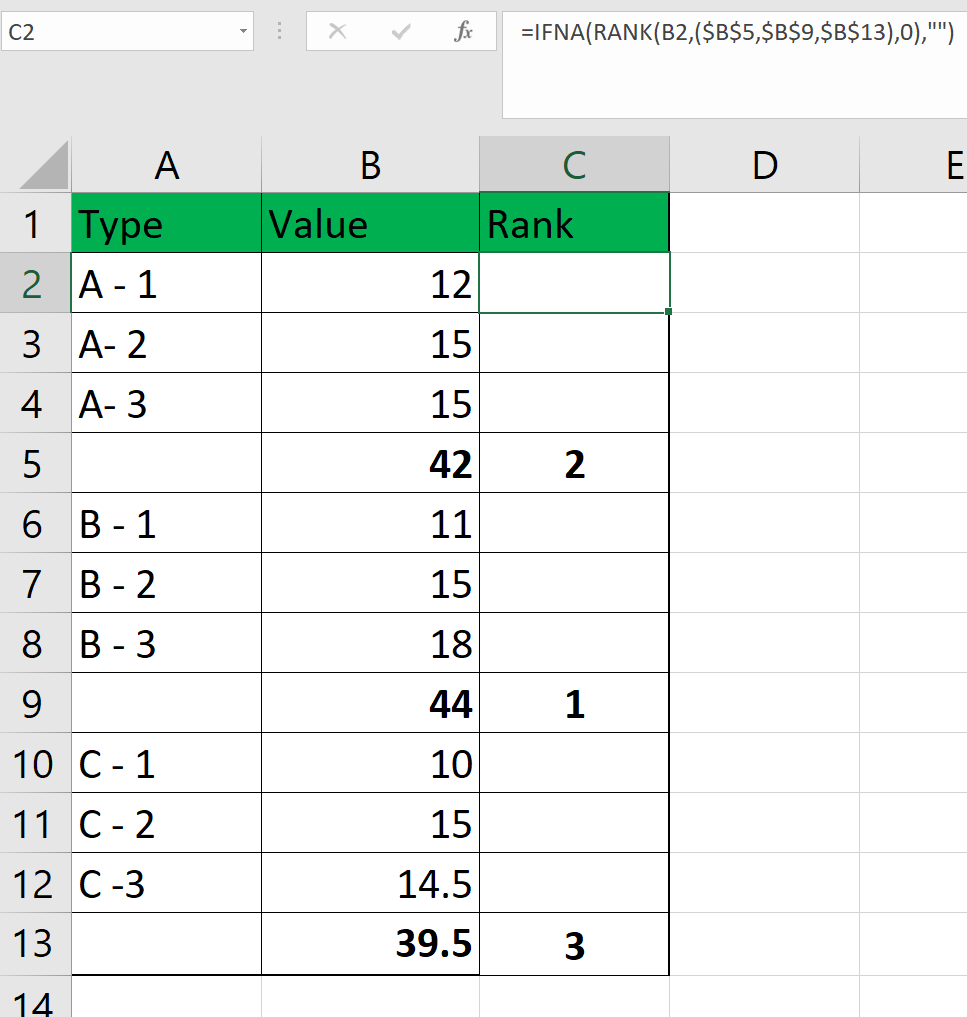Select cell with value 14.5

pos(370,884)
